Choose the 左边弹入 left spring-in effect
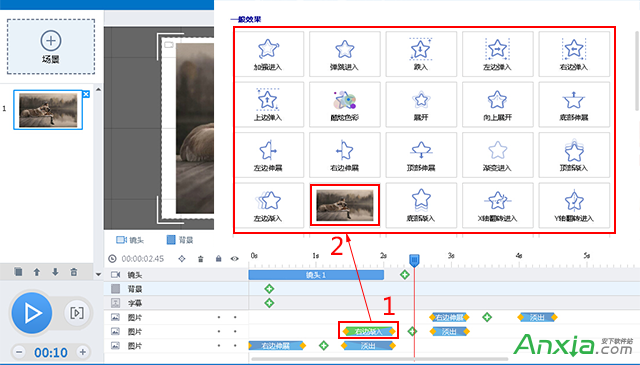This screenshot has width=640, height=365. click(x=498, y=54)
